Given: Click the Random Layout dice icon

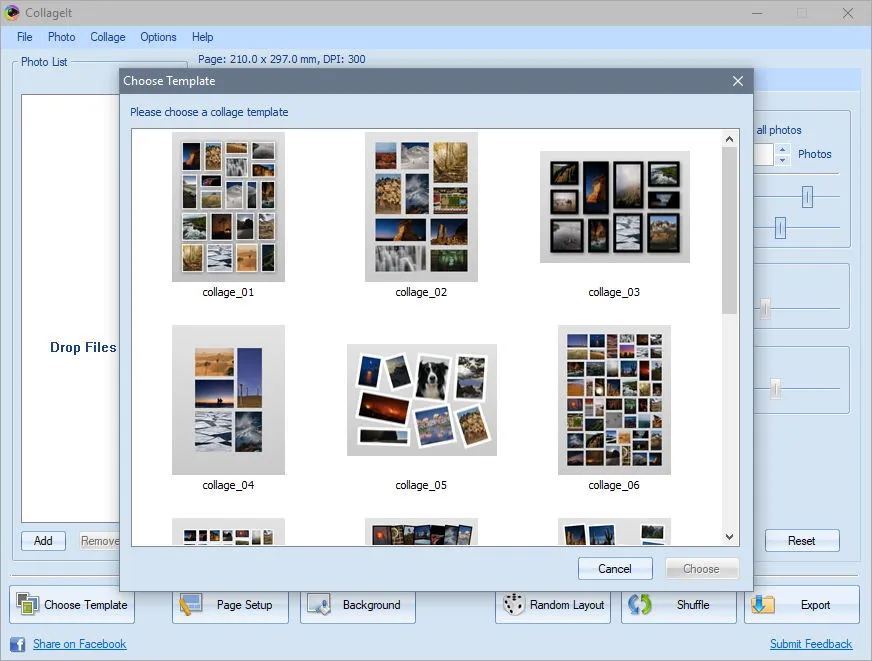Looking at the screenshot, I should pyautogui.click(x=513, y=604).
